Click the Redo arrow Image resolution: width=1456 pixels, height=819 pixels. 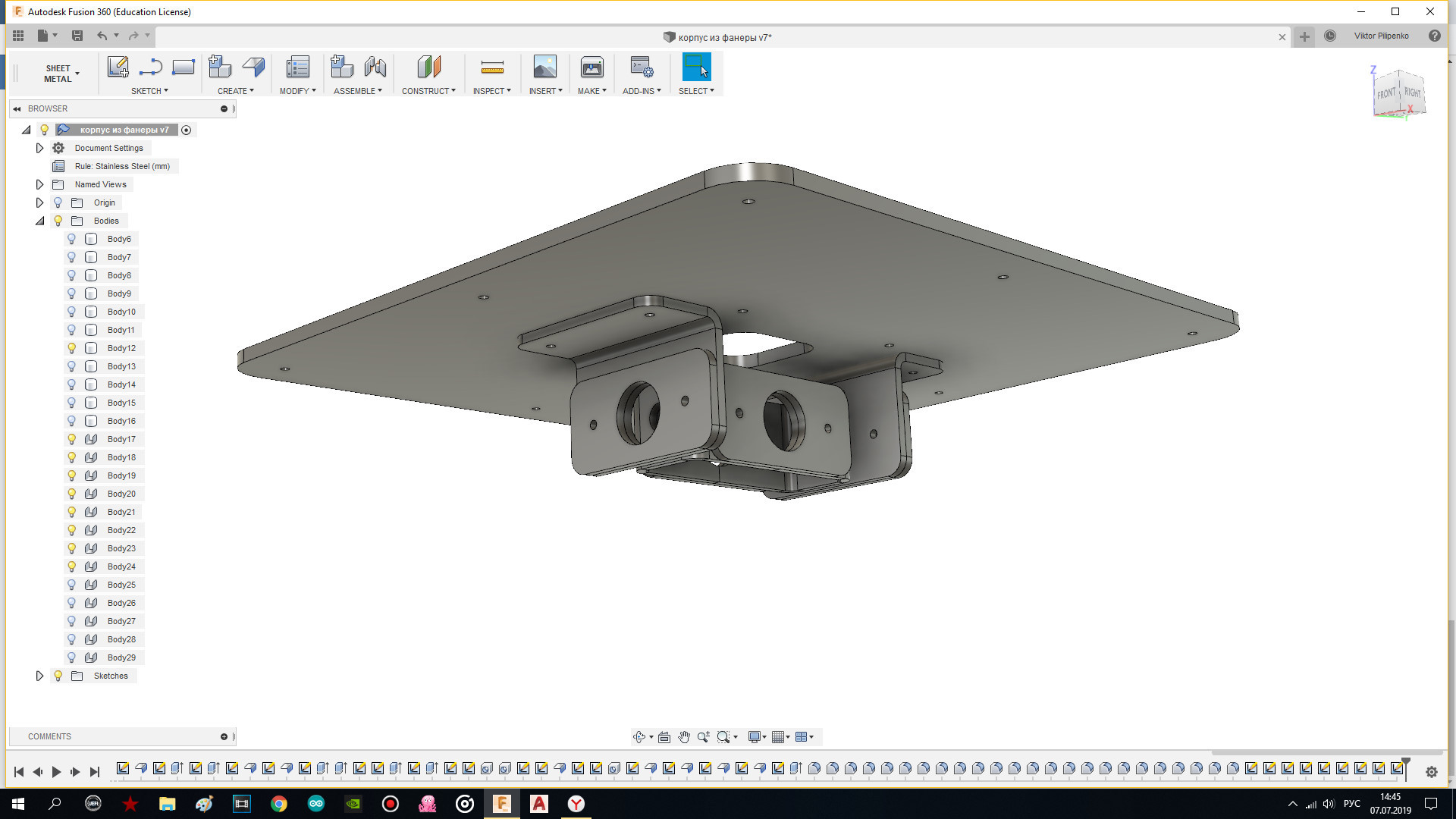tap(133, 36)
